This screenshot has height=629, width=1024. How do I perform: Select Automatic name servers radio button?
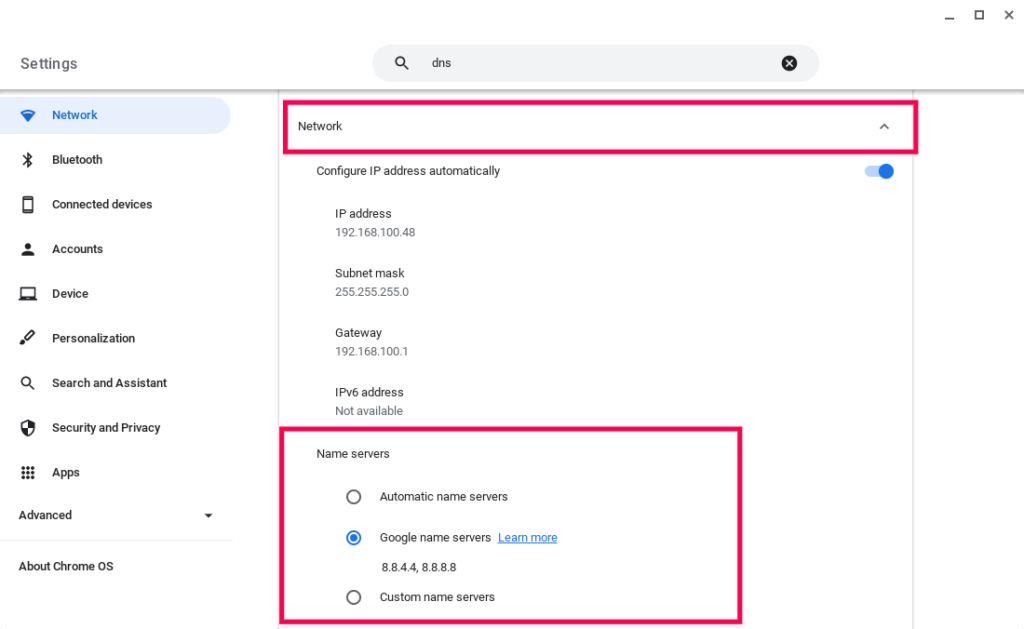(353, 497)
